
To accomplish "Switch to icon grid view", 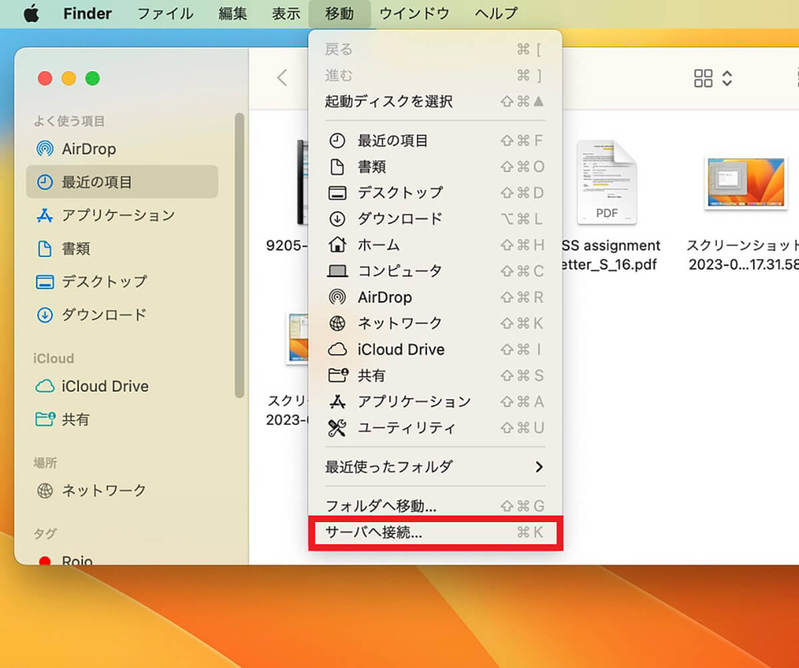I will click(x=703, y=78).
